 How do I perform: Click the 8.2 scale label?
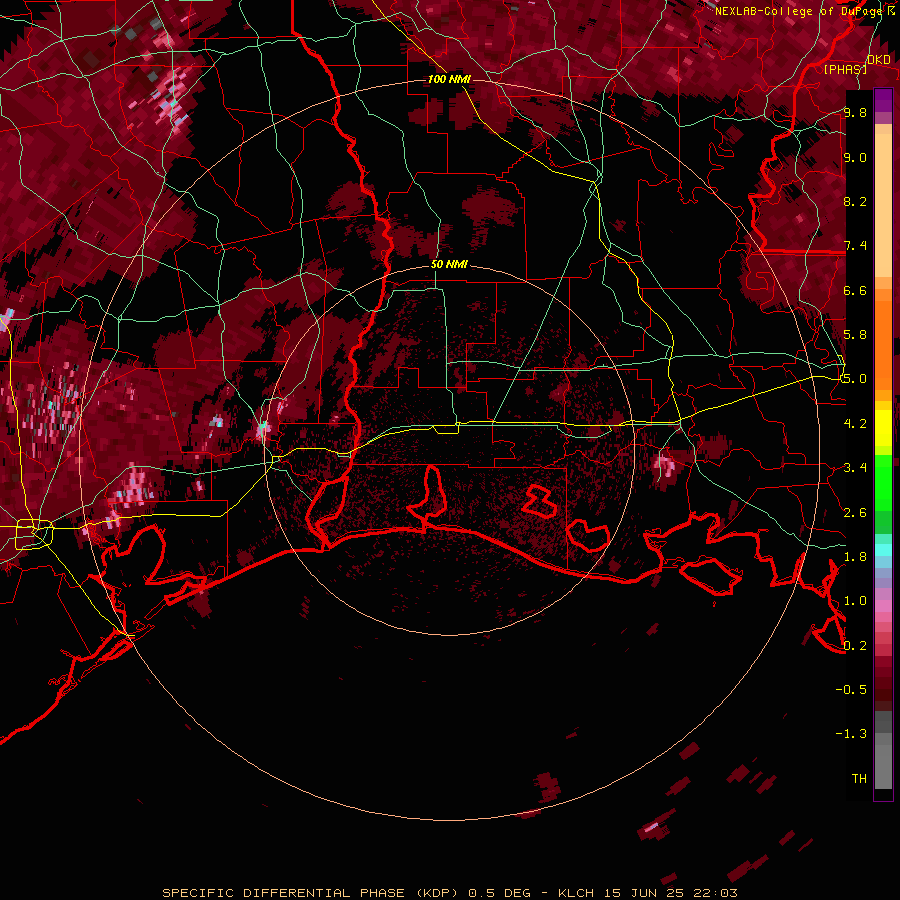pyautogui.click(x=855, y=201)
